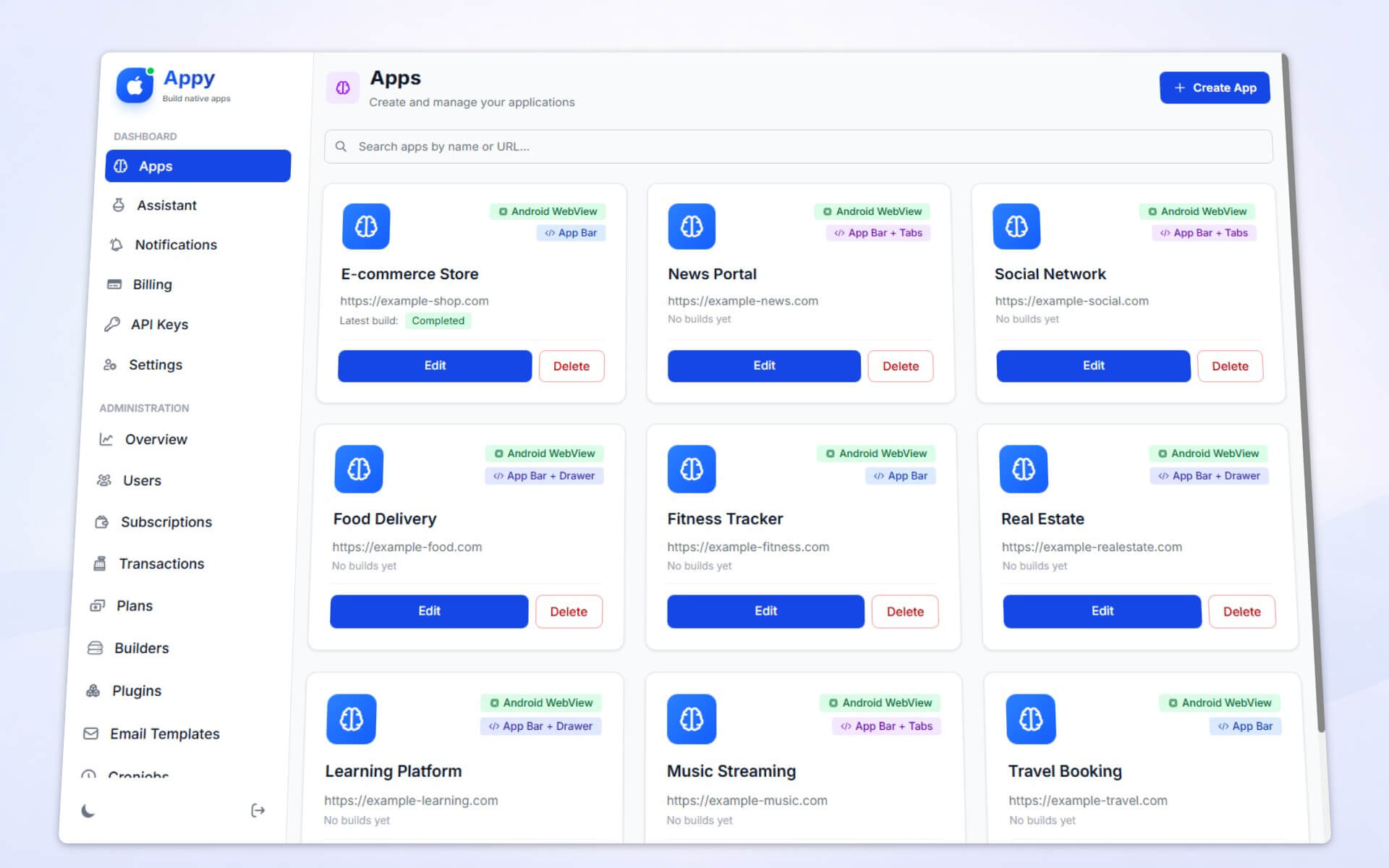Open Notifications via the bell icon
Viewport: 1389px width, 868px height.
pyautogui.click(x=116, y=244)
